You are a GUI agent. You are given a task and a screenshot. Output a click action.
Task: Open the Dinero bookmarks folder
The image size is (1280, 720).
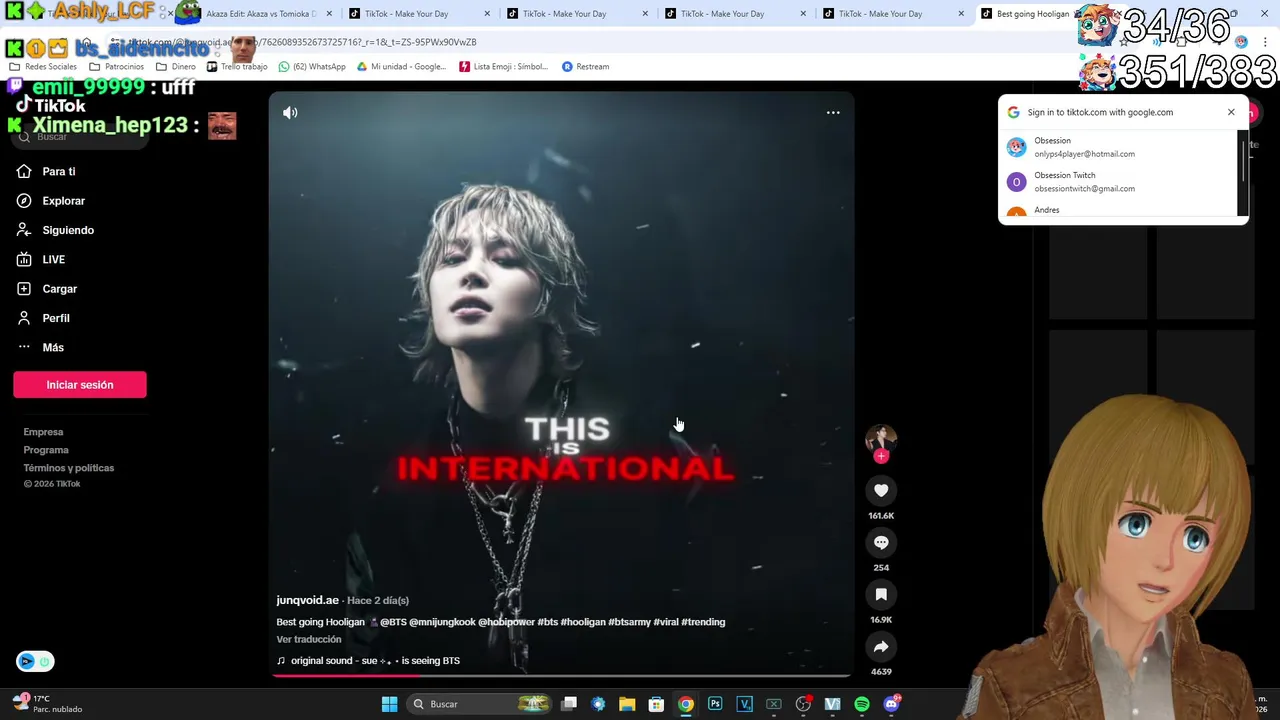(176, 67)
